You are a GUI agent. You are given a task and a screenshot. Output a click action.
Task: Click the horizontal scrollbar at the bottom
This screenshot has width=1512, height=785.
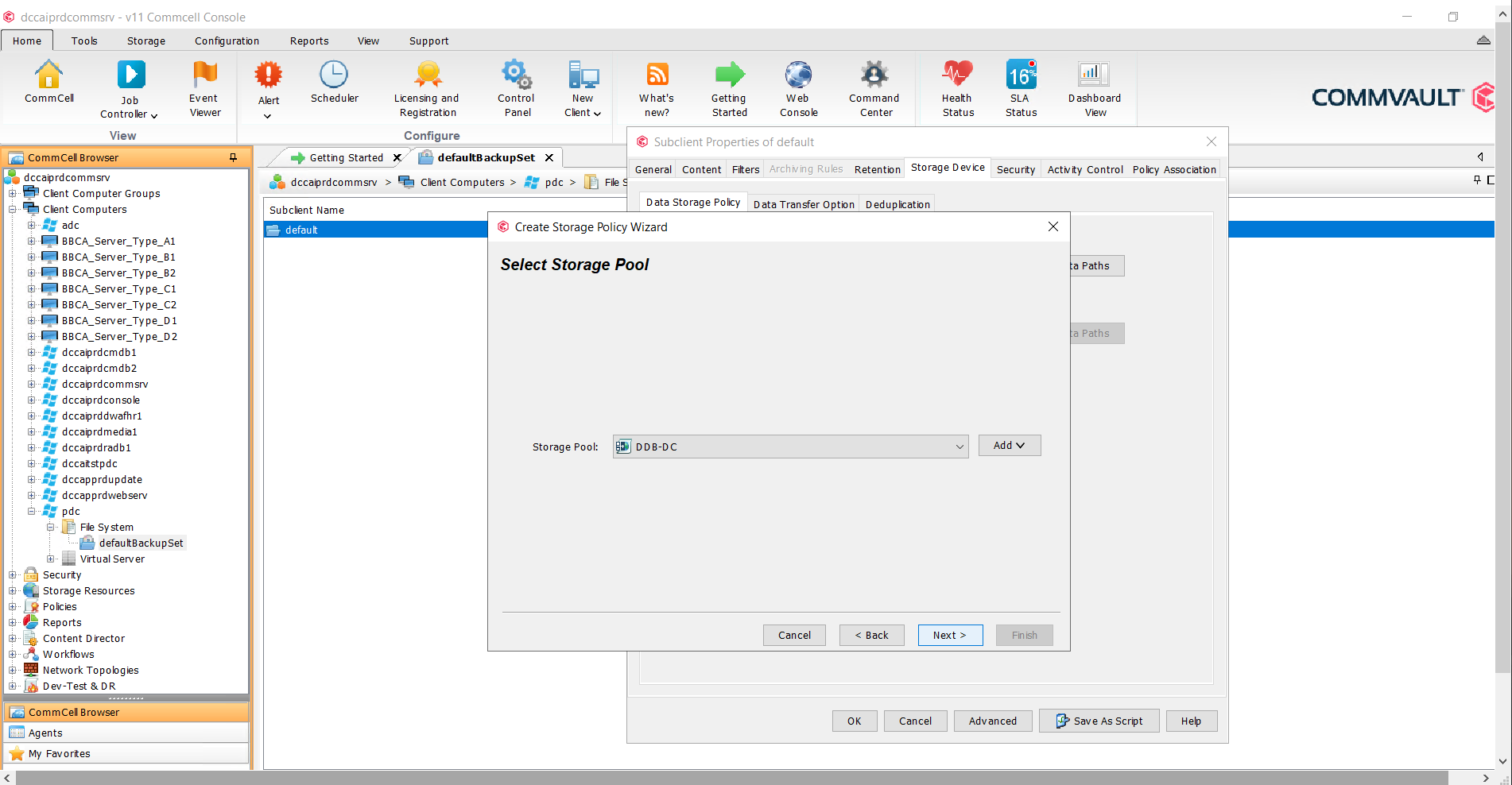731,778
